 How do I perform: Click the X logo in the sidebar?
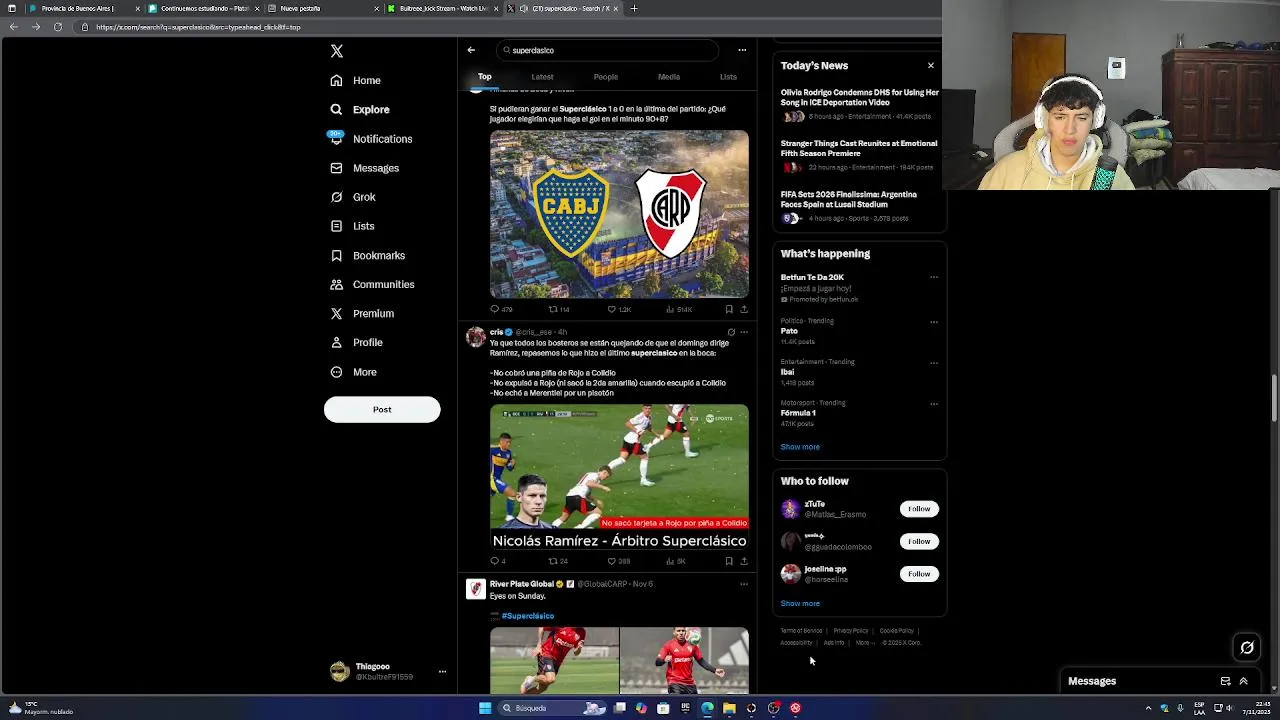[337, 51]
